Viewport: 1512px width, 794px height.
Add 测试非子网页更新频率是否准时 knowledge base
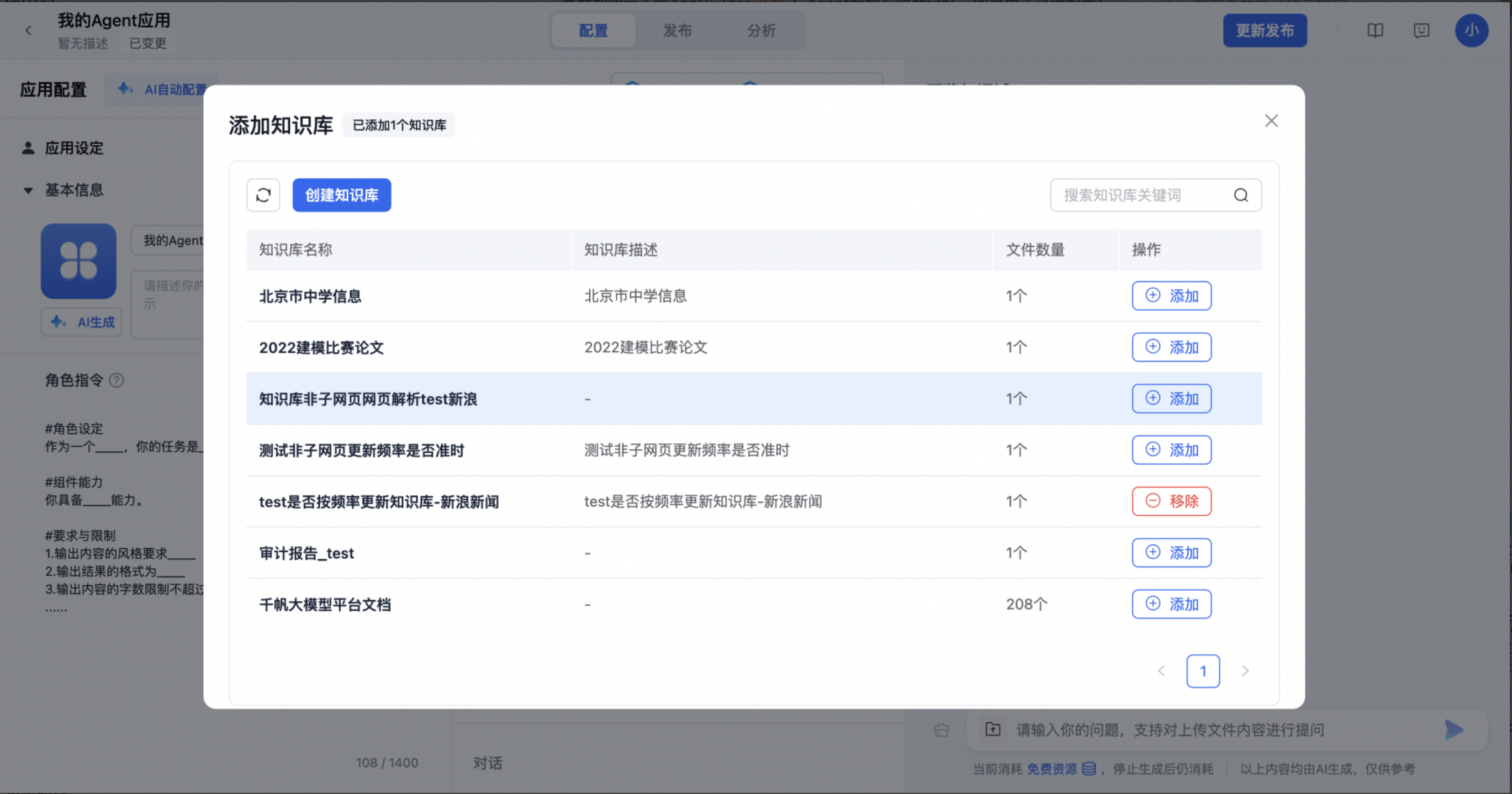(1171, 449)
